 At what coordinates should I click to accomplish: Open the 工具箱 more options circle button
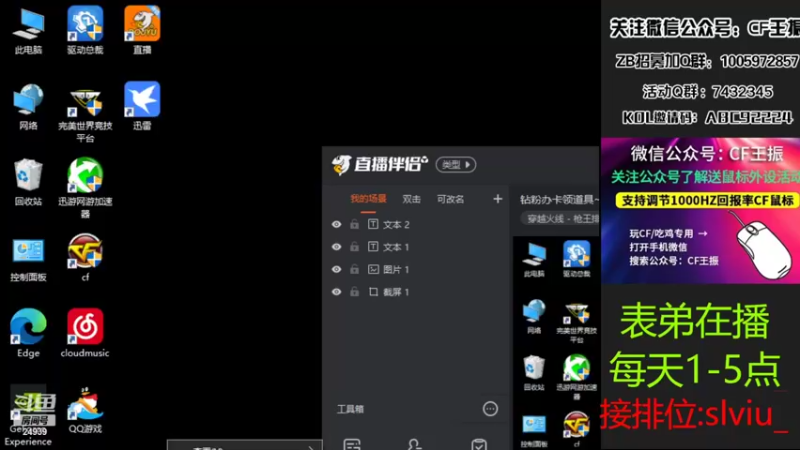click(x=490, y=409)
